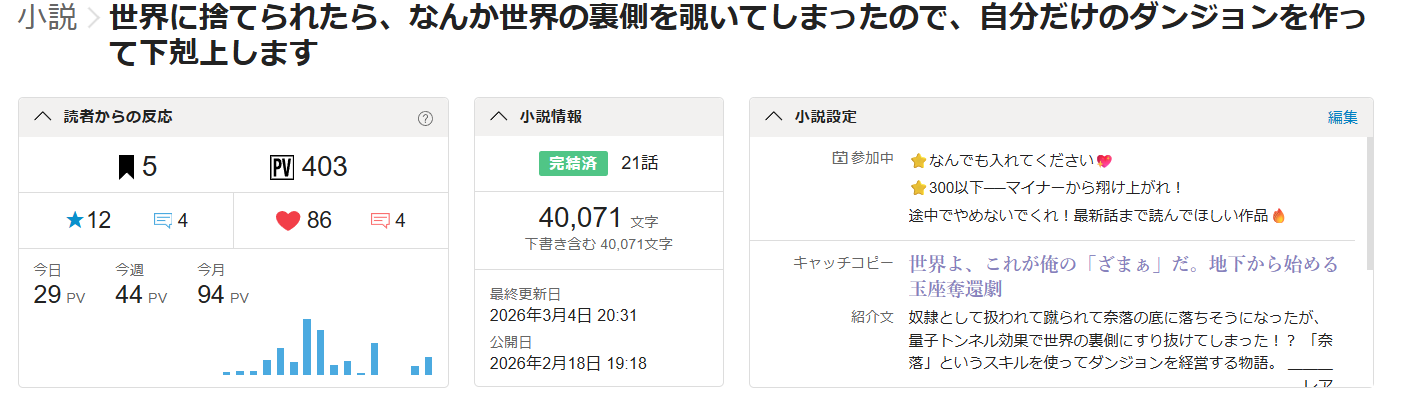This screenshot has height=407, width=1419.
Task: Click the blue star rating icon
Action: [75, 221]
